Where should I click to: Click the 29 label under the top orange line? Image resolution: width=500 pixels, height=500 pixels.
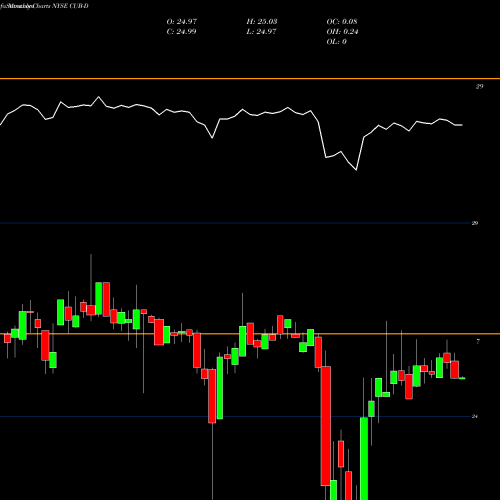click(479, 87)
